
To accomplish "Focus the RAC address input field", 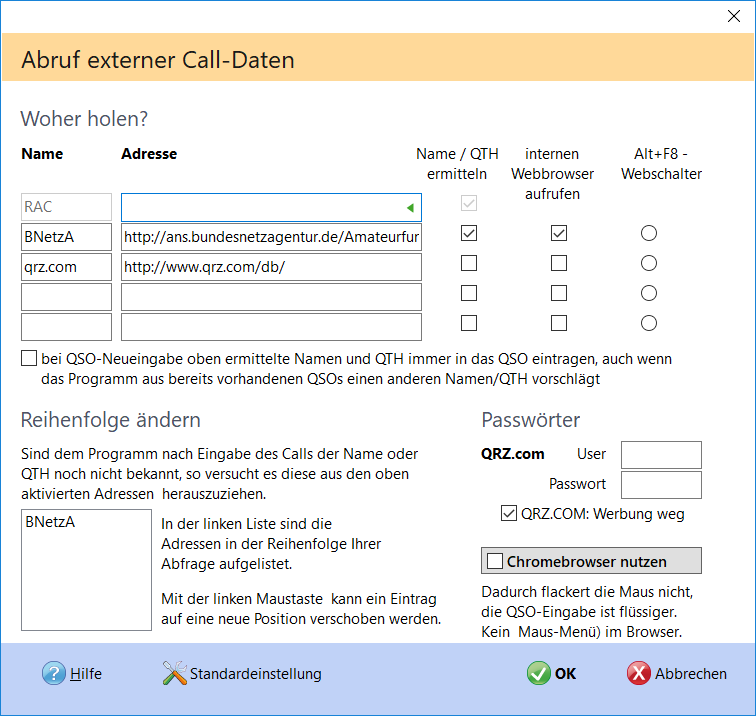I will [x=271, y=207].
